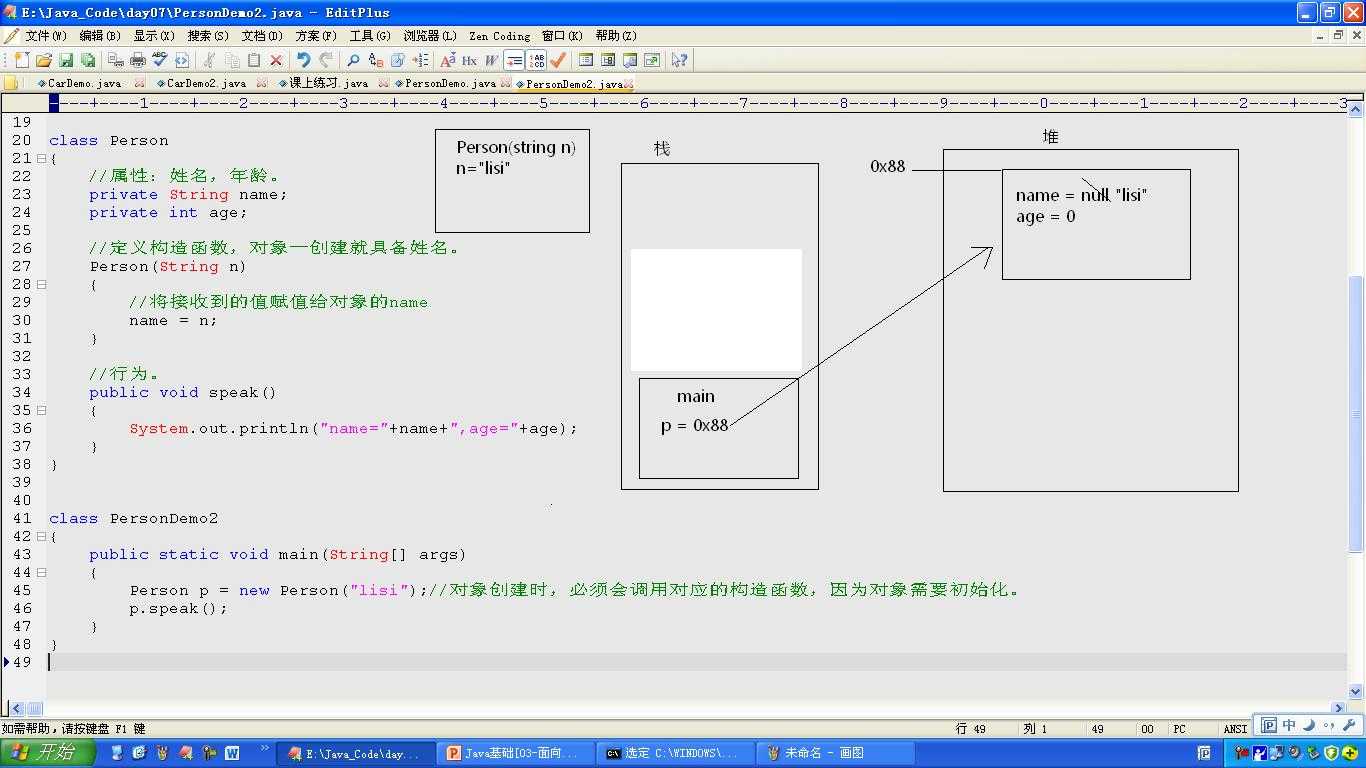Open the 搜索(S) menu

(208, 35)
